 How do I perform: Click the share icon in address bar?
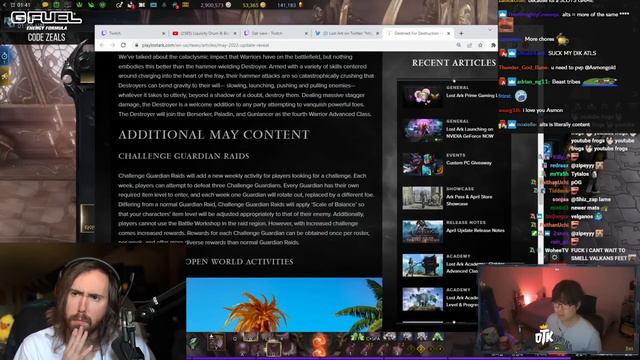tap(470, 45)
